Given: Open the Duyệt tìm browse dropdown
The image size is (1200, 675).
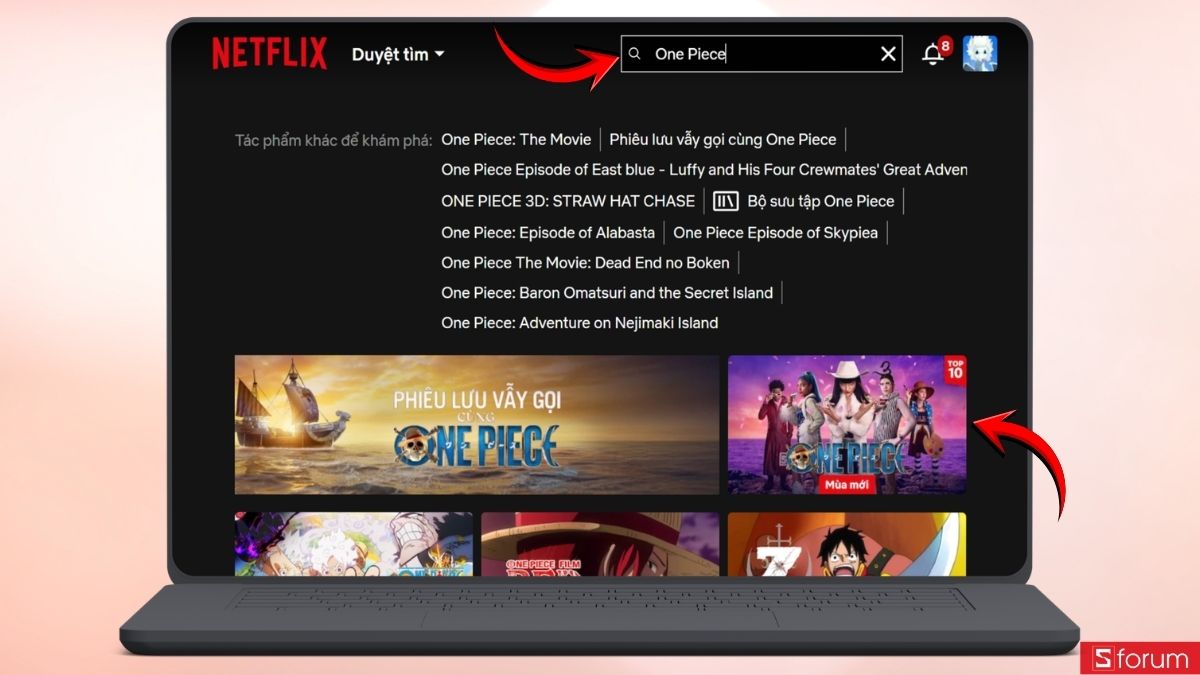Looking at the screenshot, I should (x=397, y=54).
